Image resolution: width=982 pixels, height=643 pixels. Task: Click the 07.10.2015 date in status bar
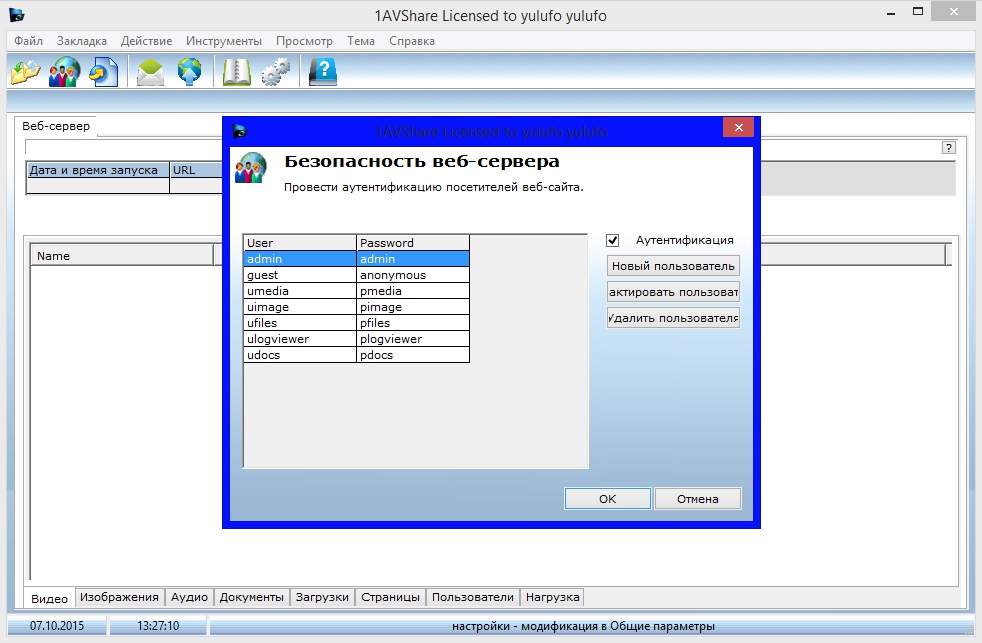coord(57,625)
